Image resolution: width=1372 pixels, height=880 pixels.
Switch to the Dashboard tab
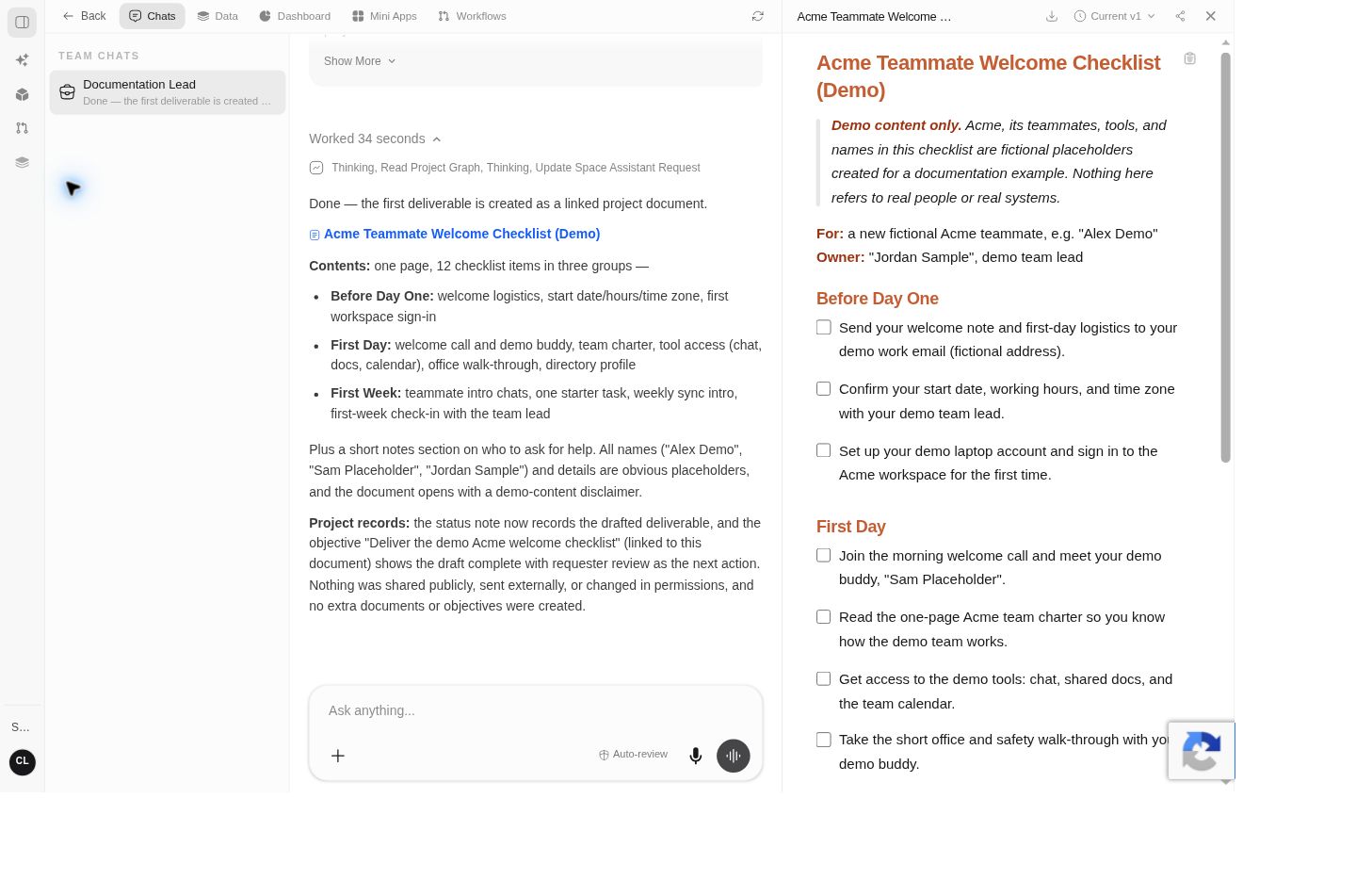[295, 16]
